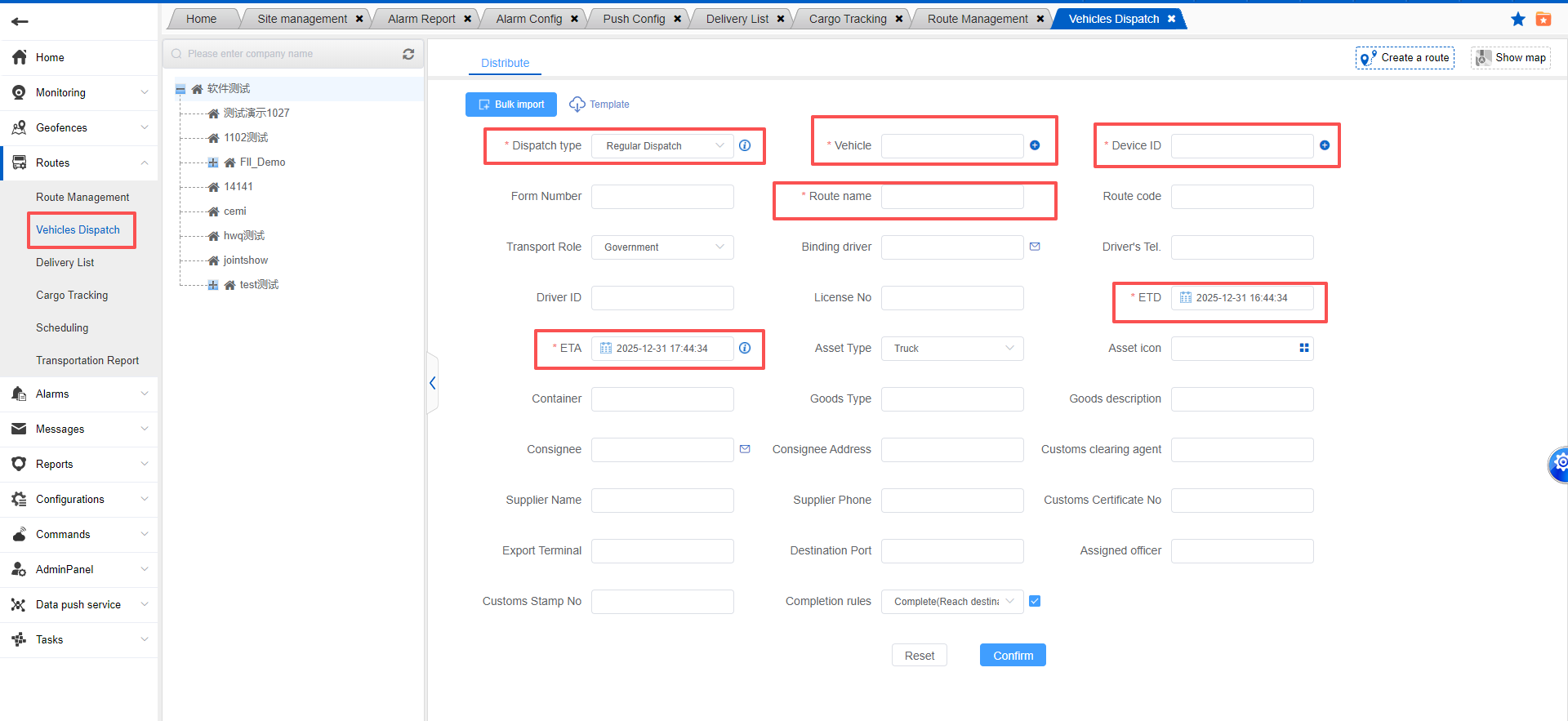Open the Asset icon grid picker
Screen dimensions: 1568x721
coord(1304,348)
